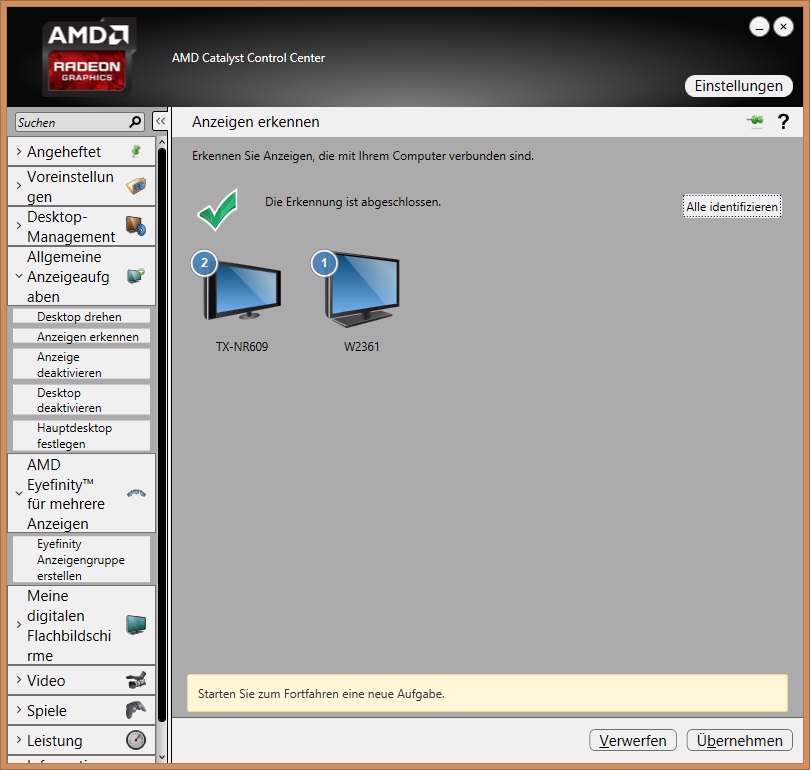
Task: Click Alle identifizieren button
Action: (732, 206)
